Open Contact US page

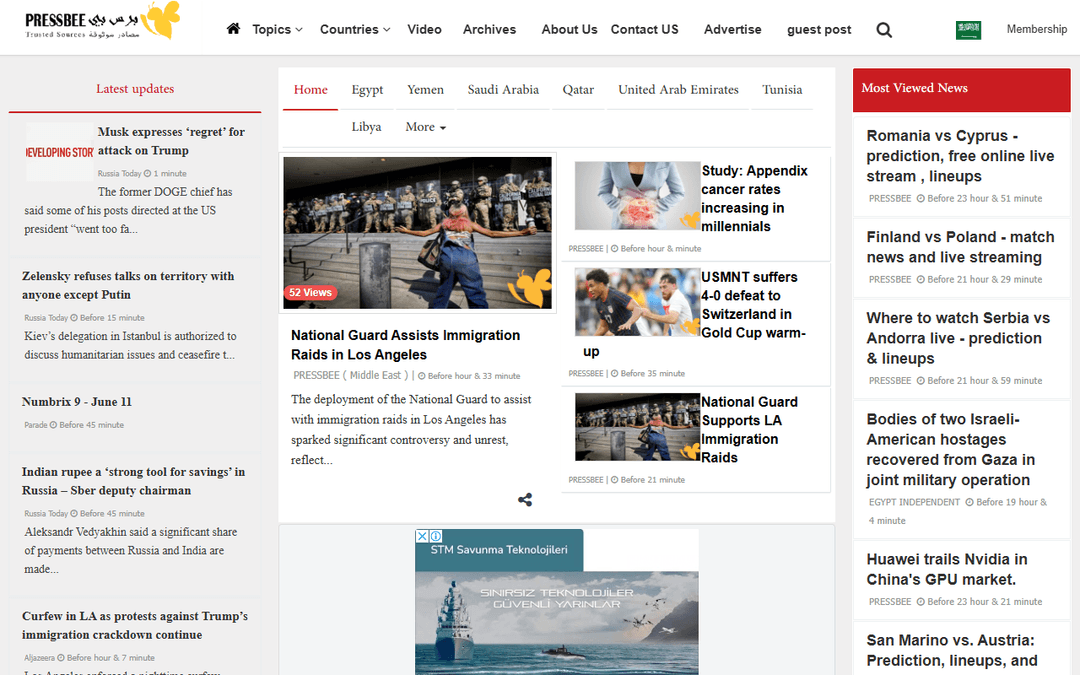click(645, 29)
